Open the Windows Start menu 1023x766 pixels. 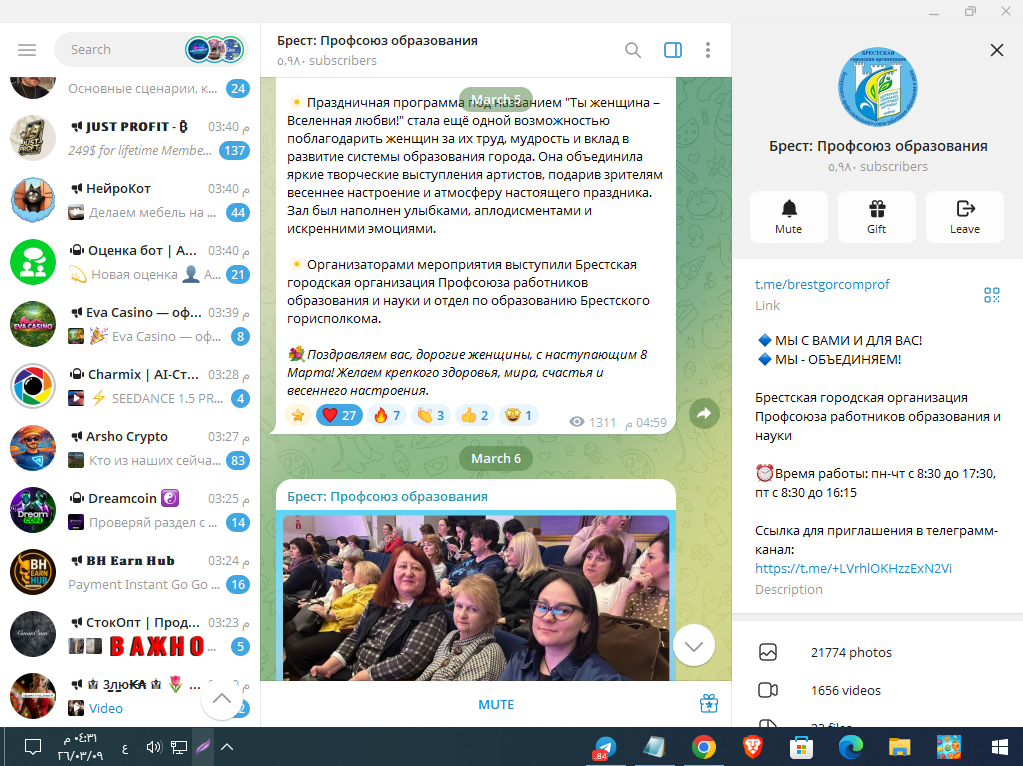(1000, 747)
